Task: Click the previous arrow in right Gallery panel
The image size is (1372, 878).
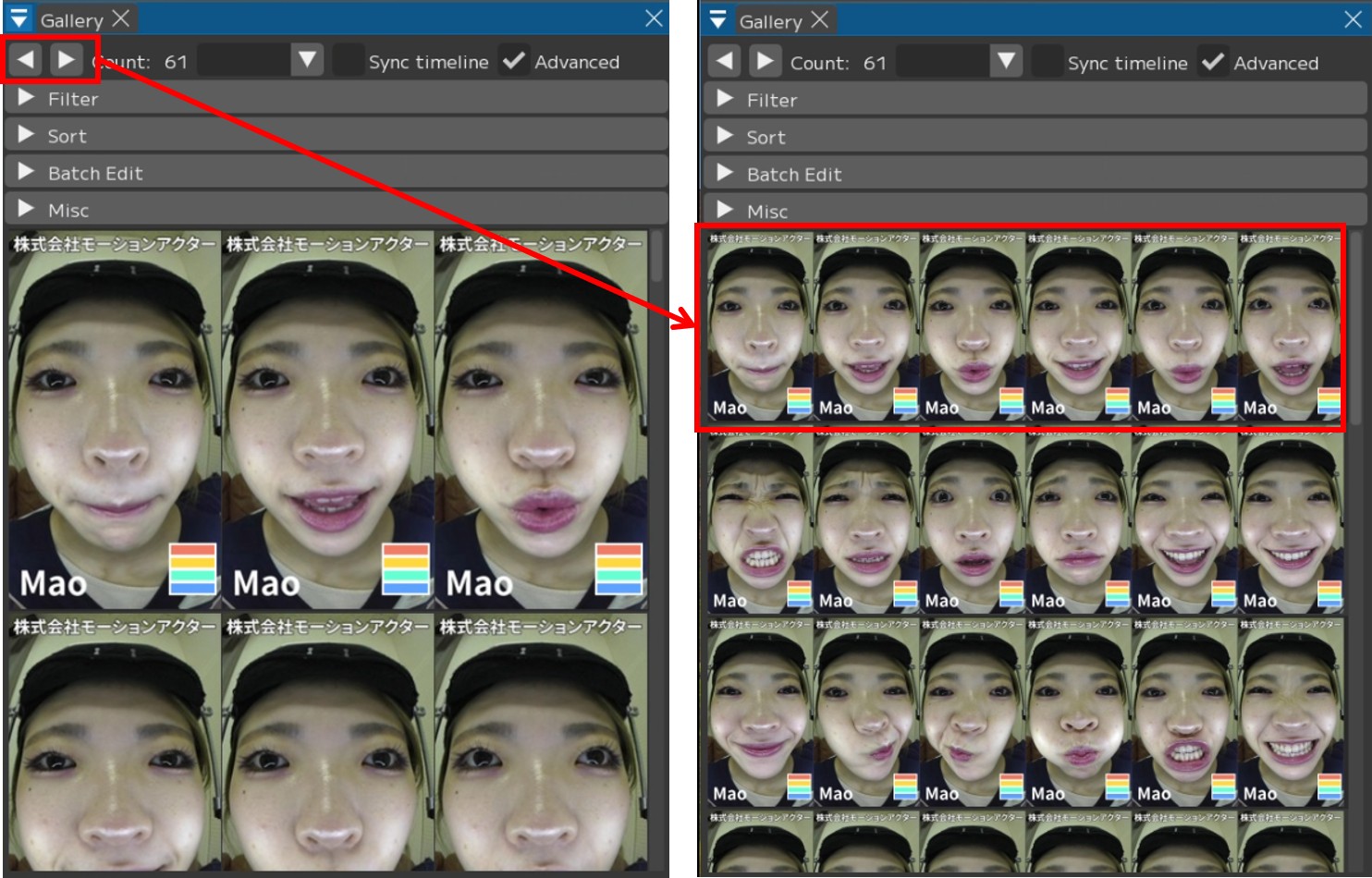Action: tap(724, 61)
